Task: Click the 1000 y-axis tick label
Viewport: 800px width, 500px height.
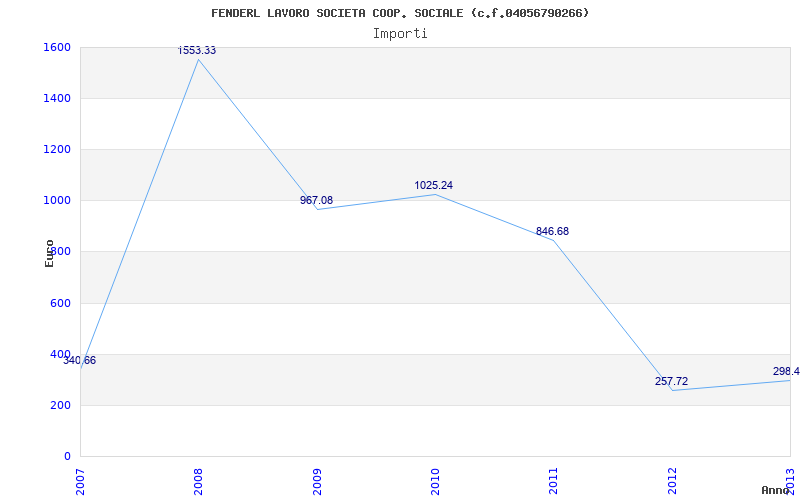Action: tap(58, 201)
